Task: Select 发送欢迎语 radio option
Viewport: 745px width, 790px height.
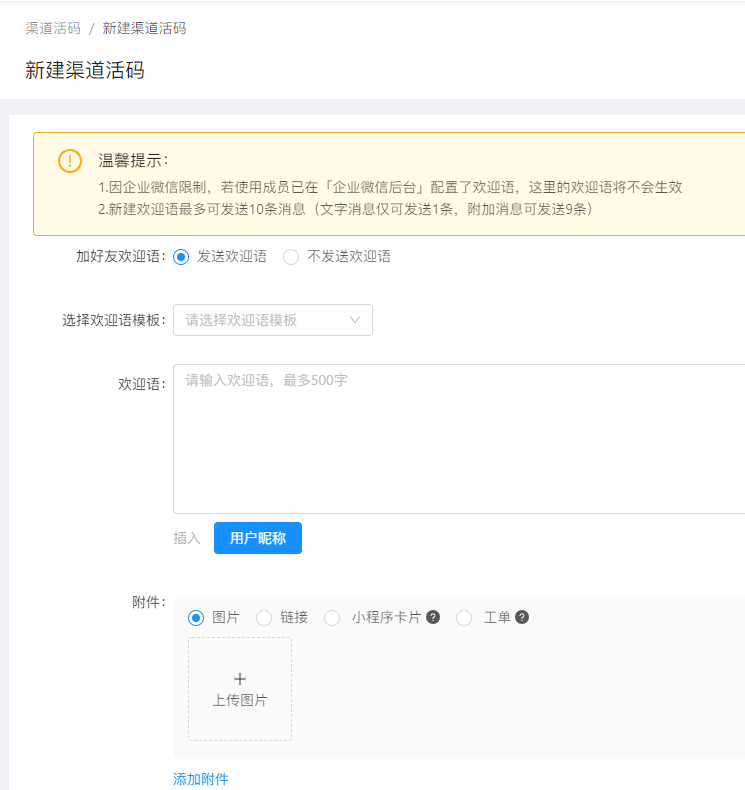Action: click(181, 257)
